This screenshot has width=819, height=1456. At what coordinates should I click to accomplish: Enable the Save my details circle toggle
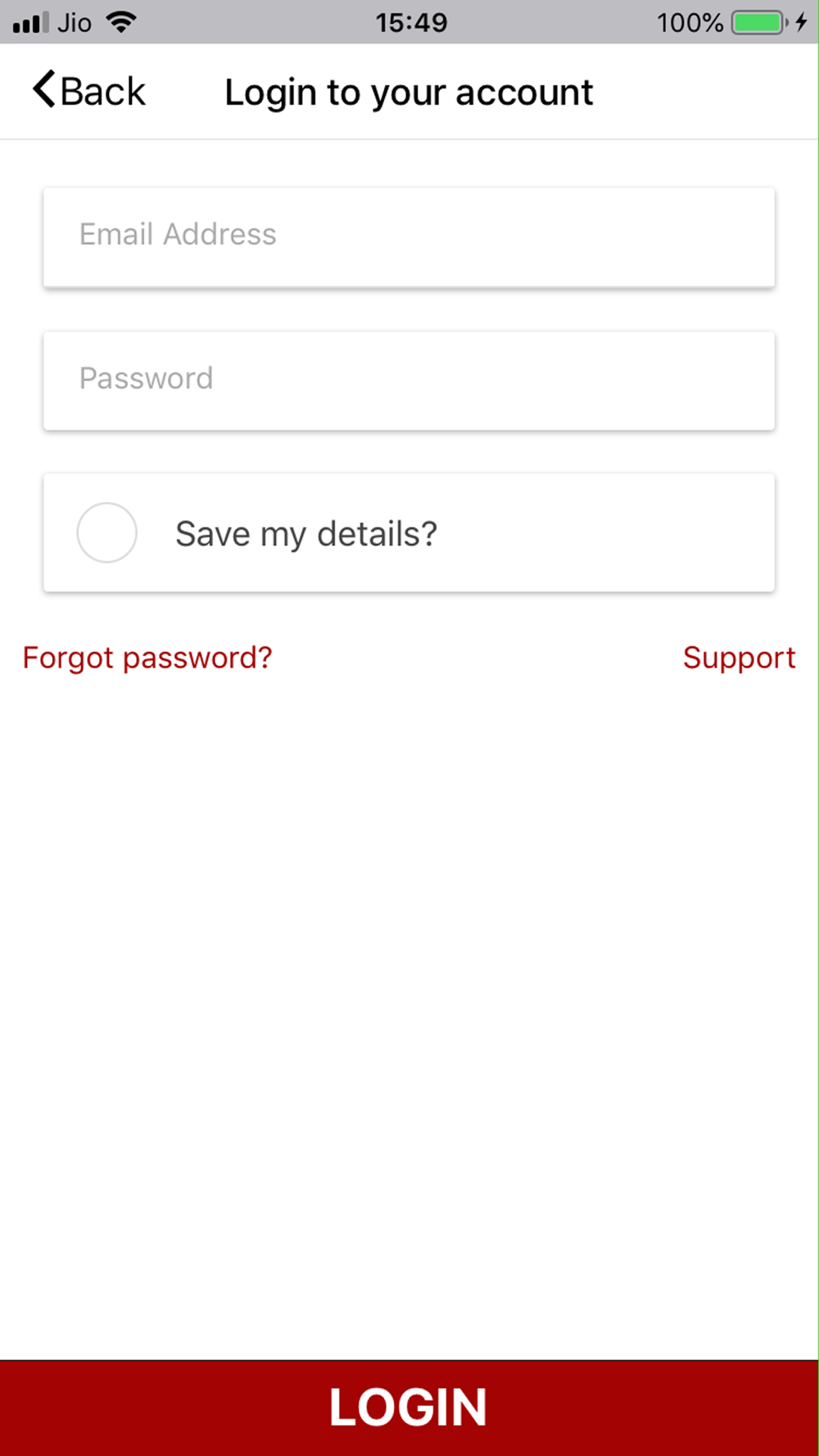[106, 532]
